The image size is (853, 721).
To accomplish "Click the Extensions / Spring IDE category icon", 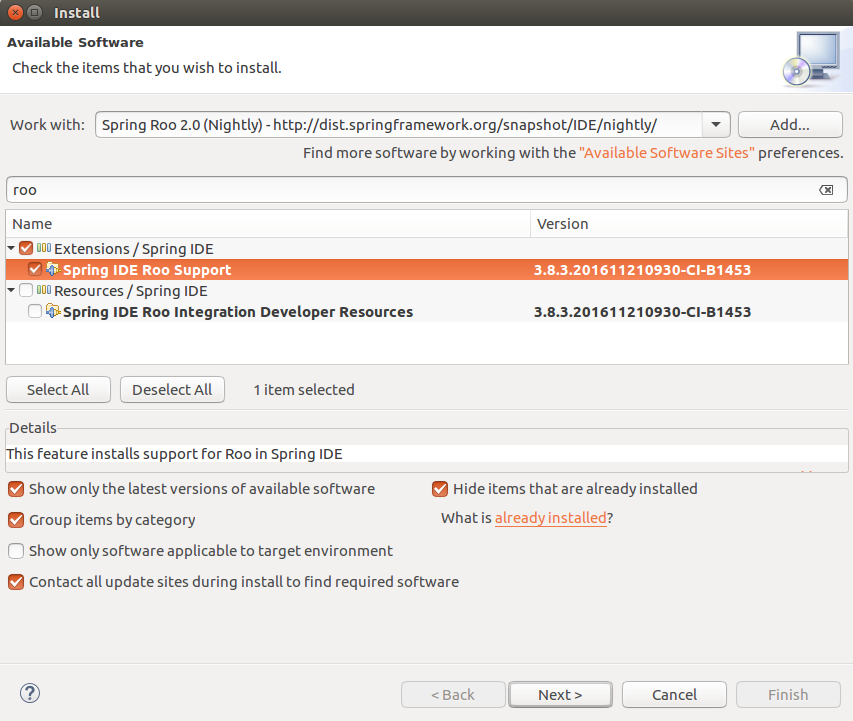I will (x=44, y=248).
